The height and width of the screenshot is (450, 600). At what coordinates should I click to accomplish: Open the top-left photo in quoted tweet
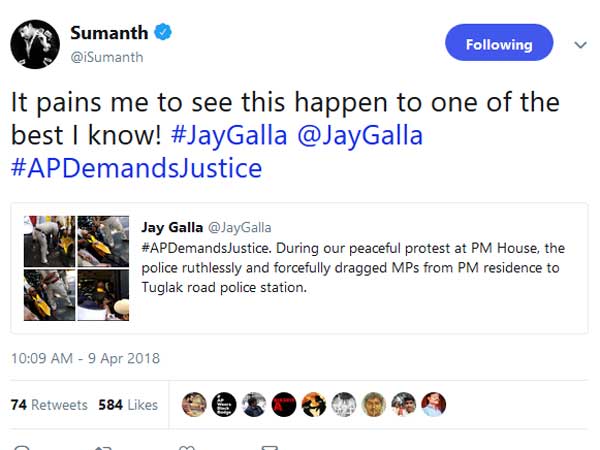coord(49,240)
